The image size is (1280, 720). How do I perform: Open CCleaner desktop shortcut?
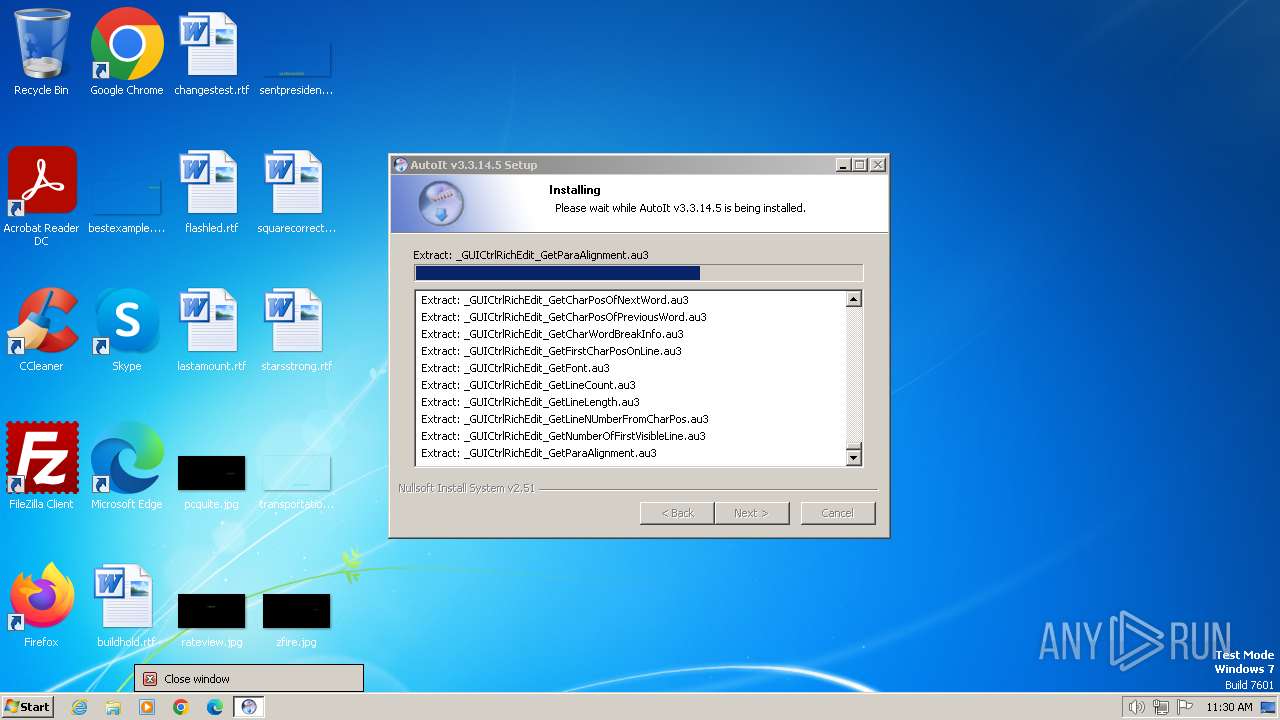click(41, 329)
